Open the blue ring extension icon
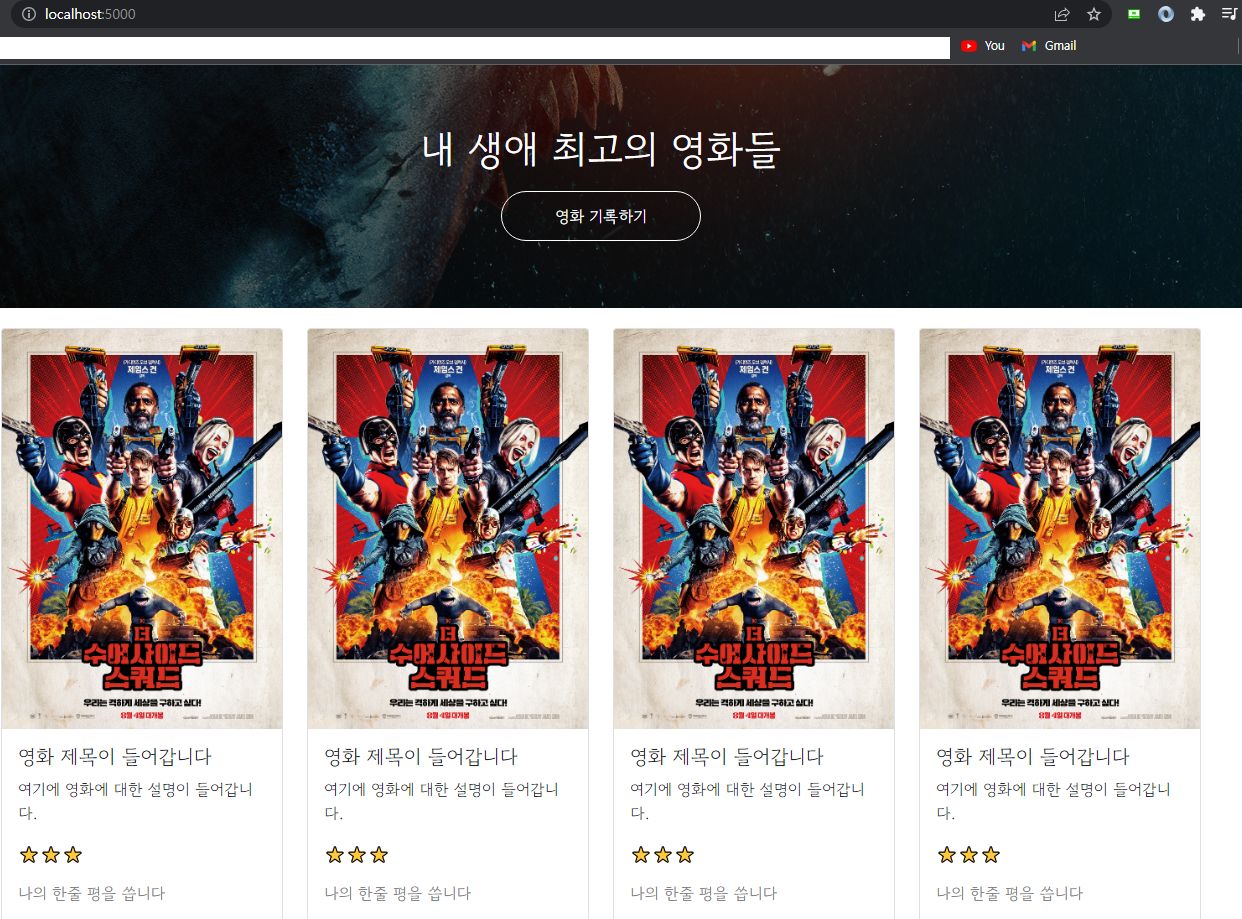Image resolution: width=1242 pixels, height=919 pixels. (x=1165, y=14)
